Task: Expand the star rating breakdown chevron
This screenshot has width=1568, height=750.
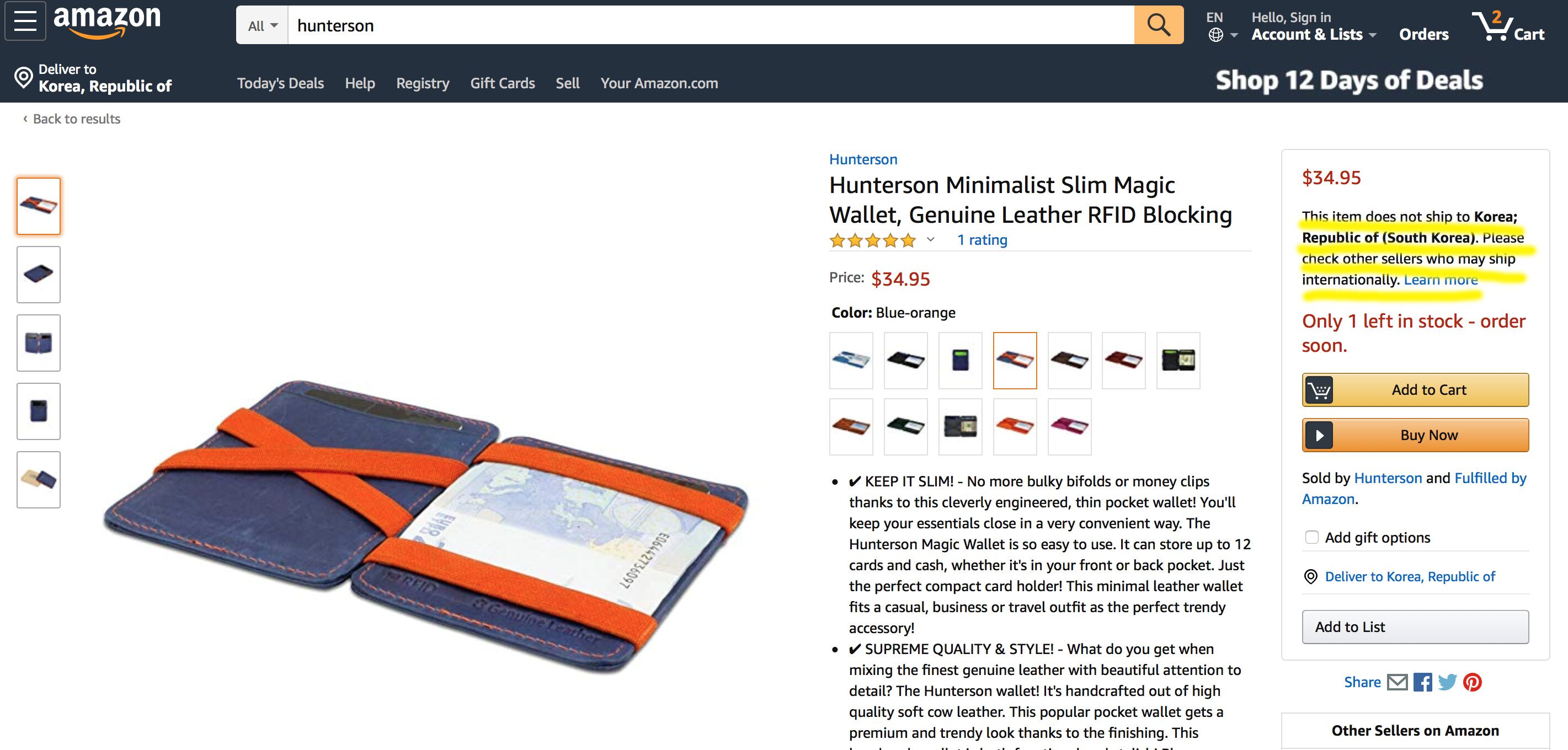Action: 931,240
